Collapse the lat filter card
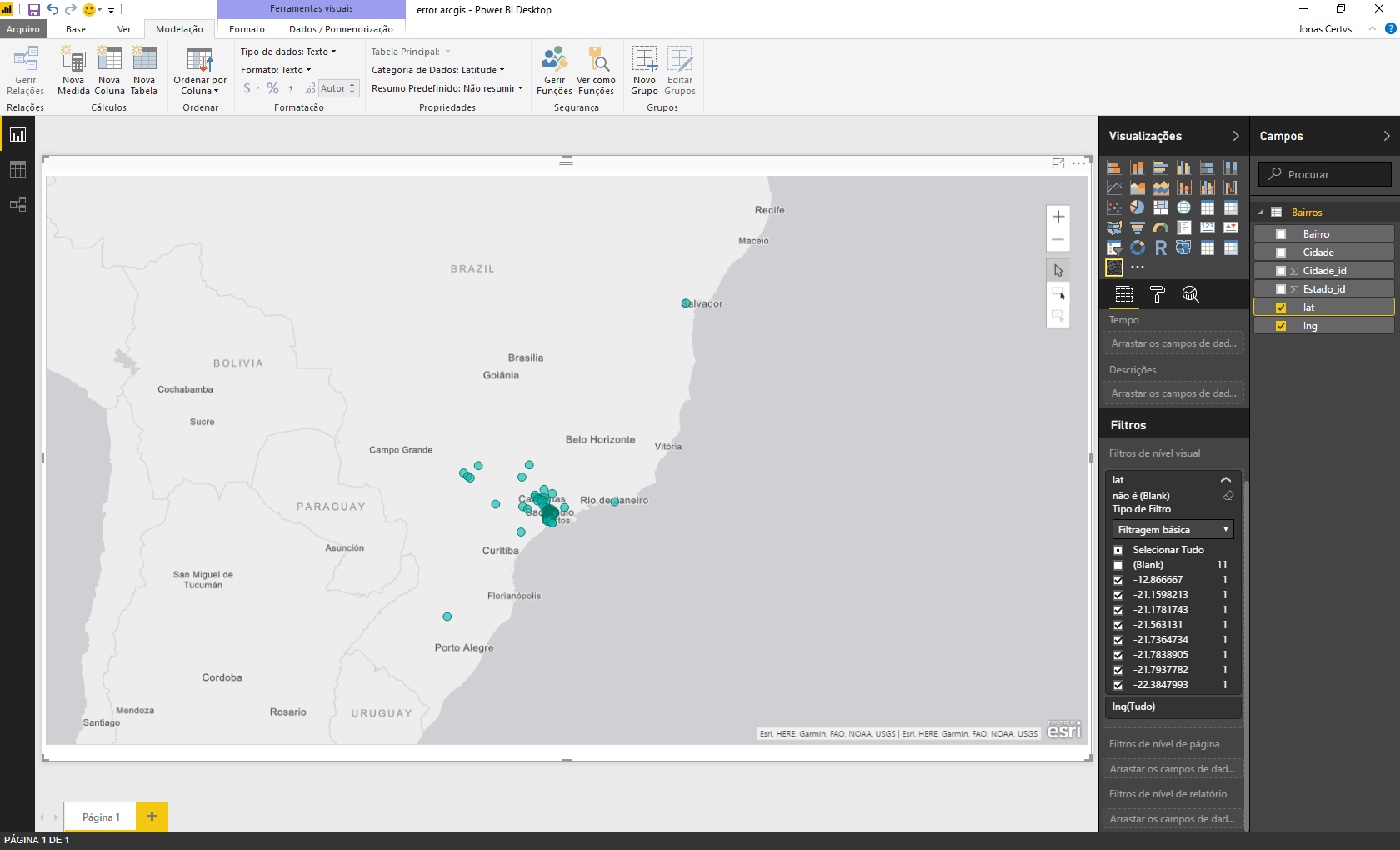 point(1226,480)
